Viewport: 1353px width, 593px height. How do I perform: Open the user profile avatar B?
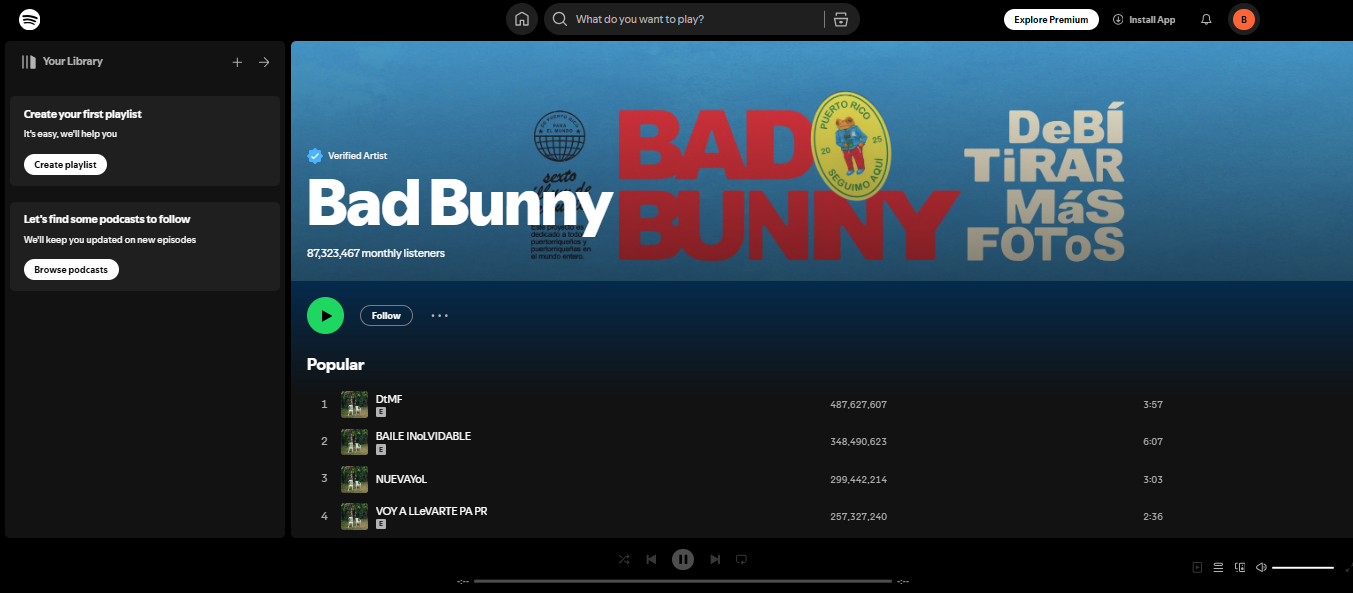pos(1244,19)
